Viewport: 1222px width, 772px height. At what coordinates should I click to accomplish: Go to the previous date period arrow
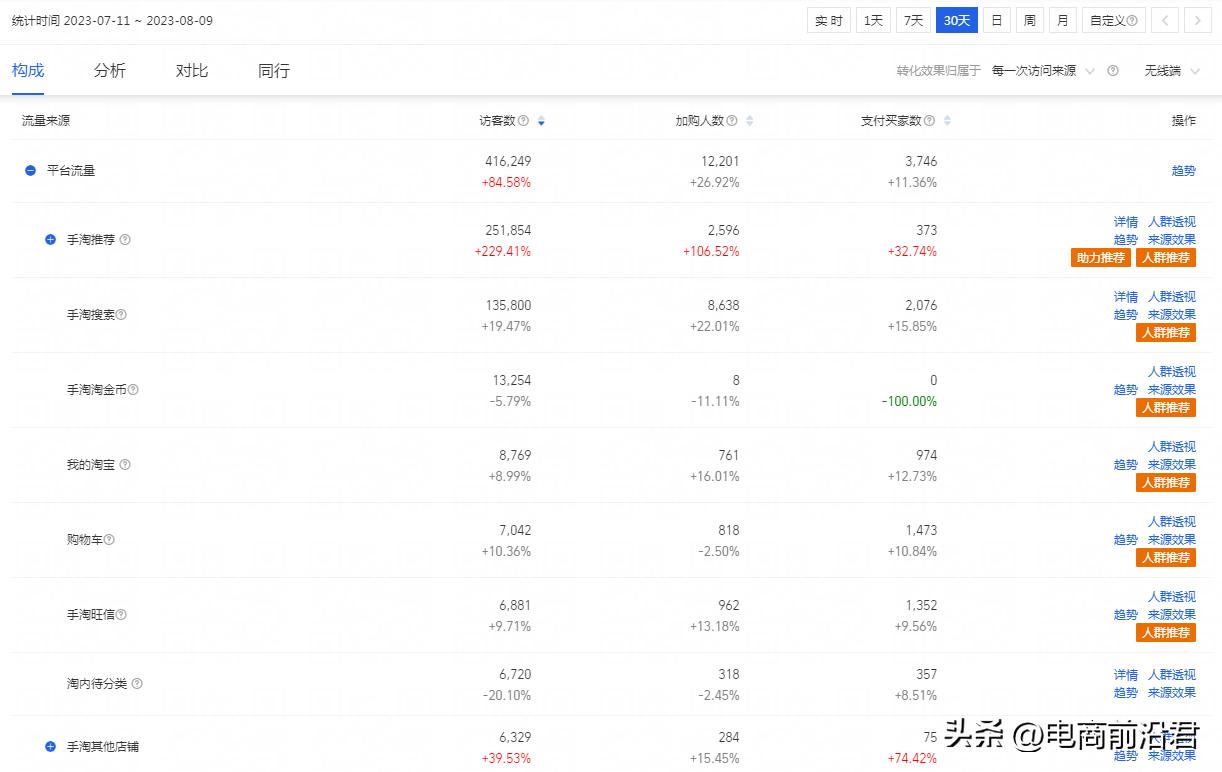tap(1164, 21)
